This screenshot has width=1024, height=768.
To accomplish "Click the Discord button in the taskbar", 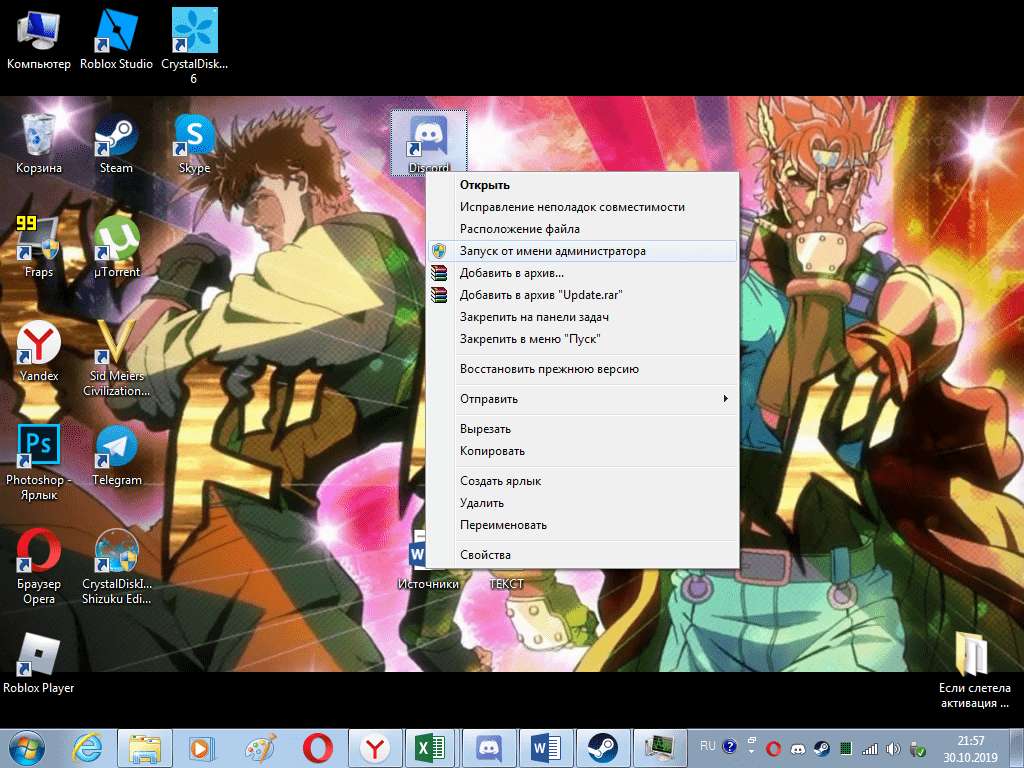I will point(489,747).
